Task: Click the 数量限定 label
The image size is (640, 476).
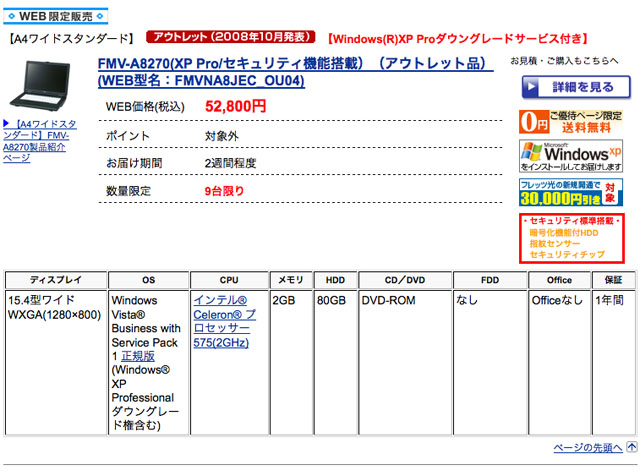Action: point(128,191)
